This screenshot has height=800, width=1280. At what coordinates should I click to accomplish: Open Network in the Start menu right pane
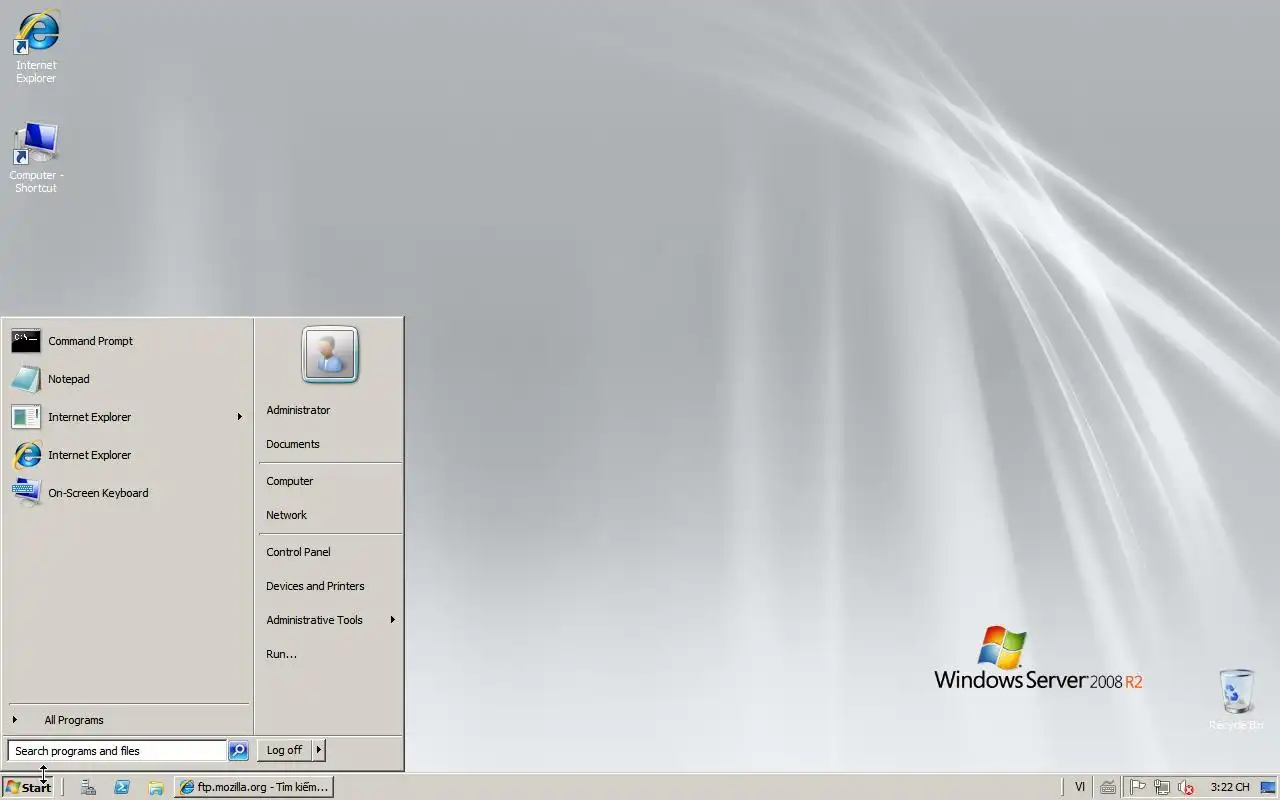(330, 515)
